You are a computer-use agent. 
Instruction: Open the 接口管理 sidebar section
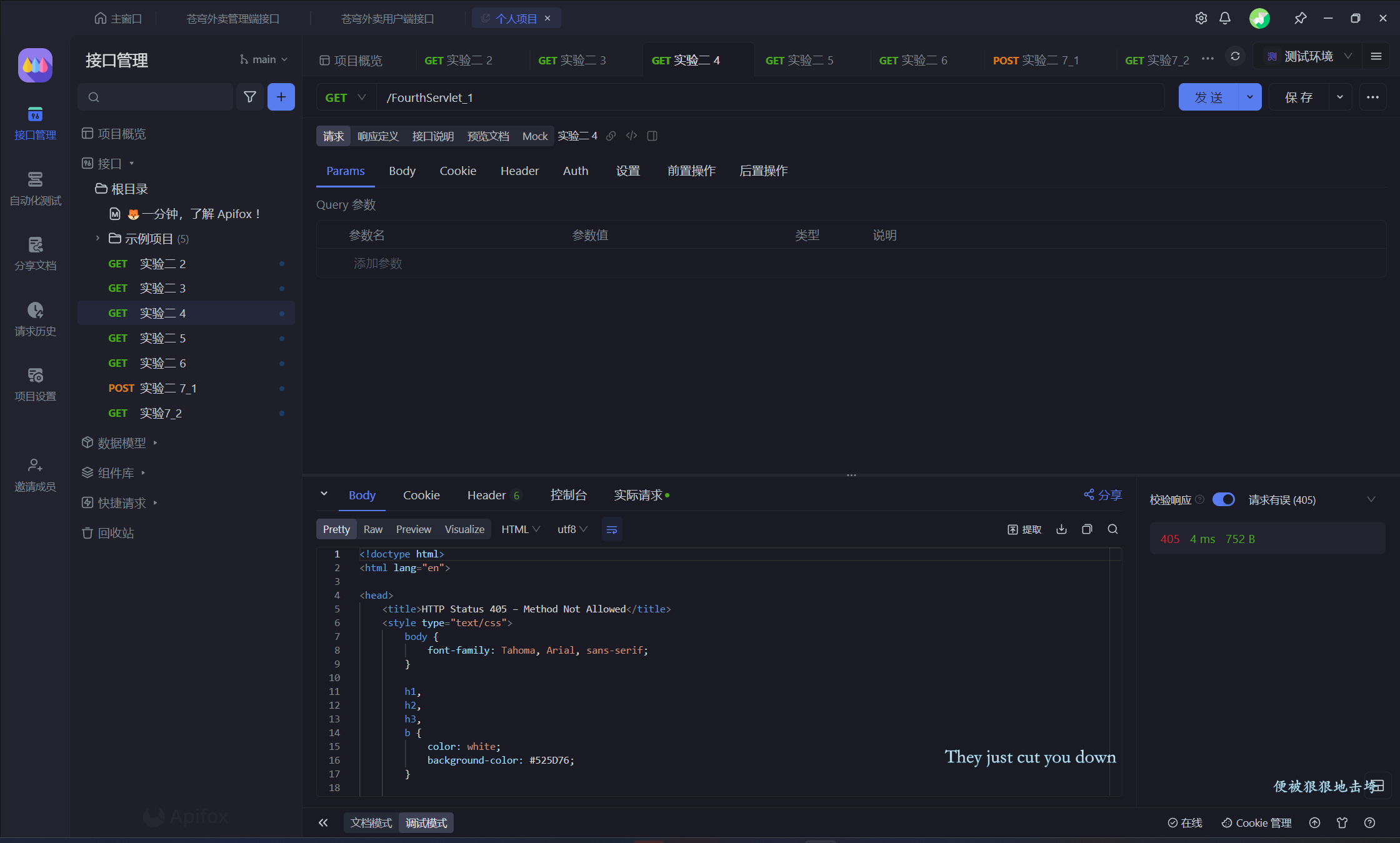point(35,123)
